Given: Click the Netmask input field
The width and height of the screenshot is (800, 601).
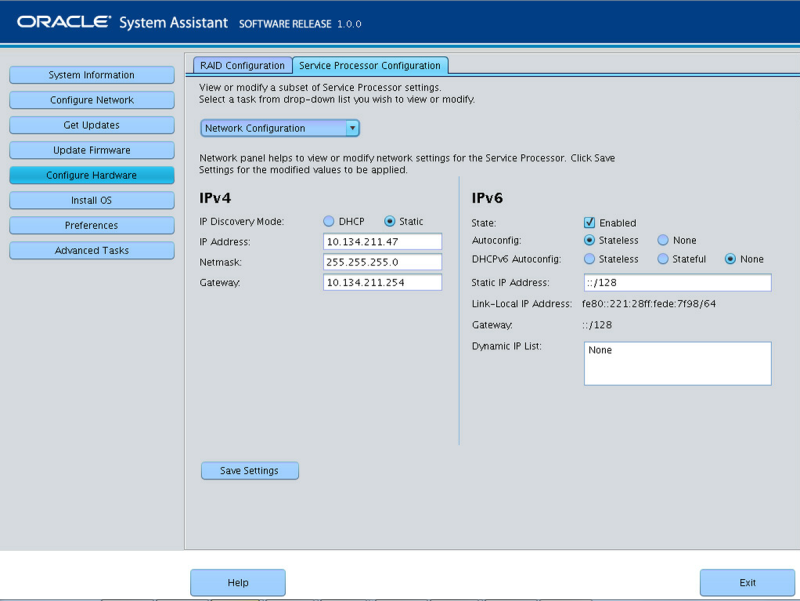Looking at the screenshot, I should point(382,262).
